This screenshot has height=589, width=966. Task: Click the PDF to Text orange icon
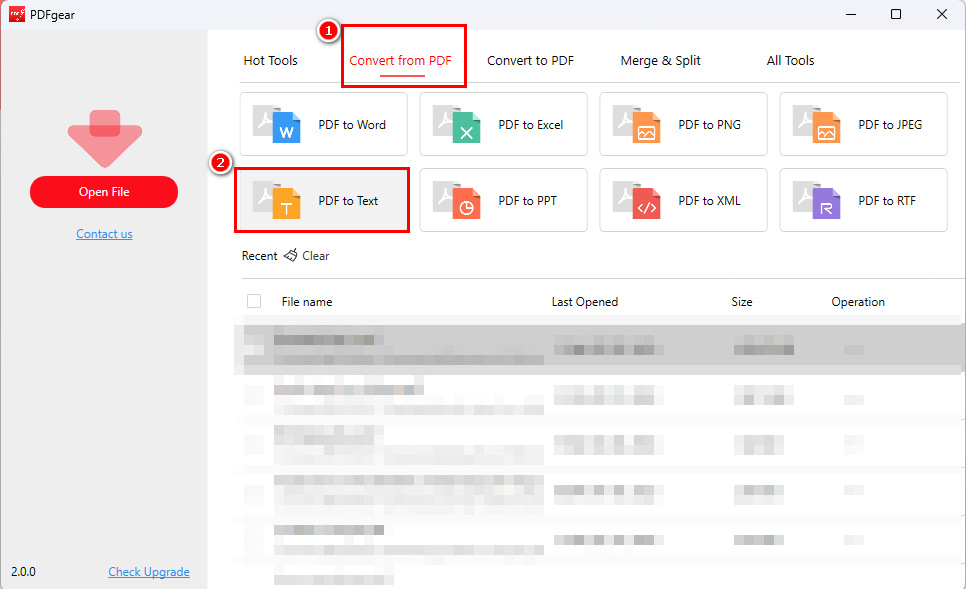(277, 200)
